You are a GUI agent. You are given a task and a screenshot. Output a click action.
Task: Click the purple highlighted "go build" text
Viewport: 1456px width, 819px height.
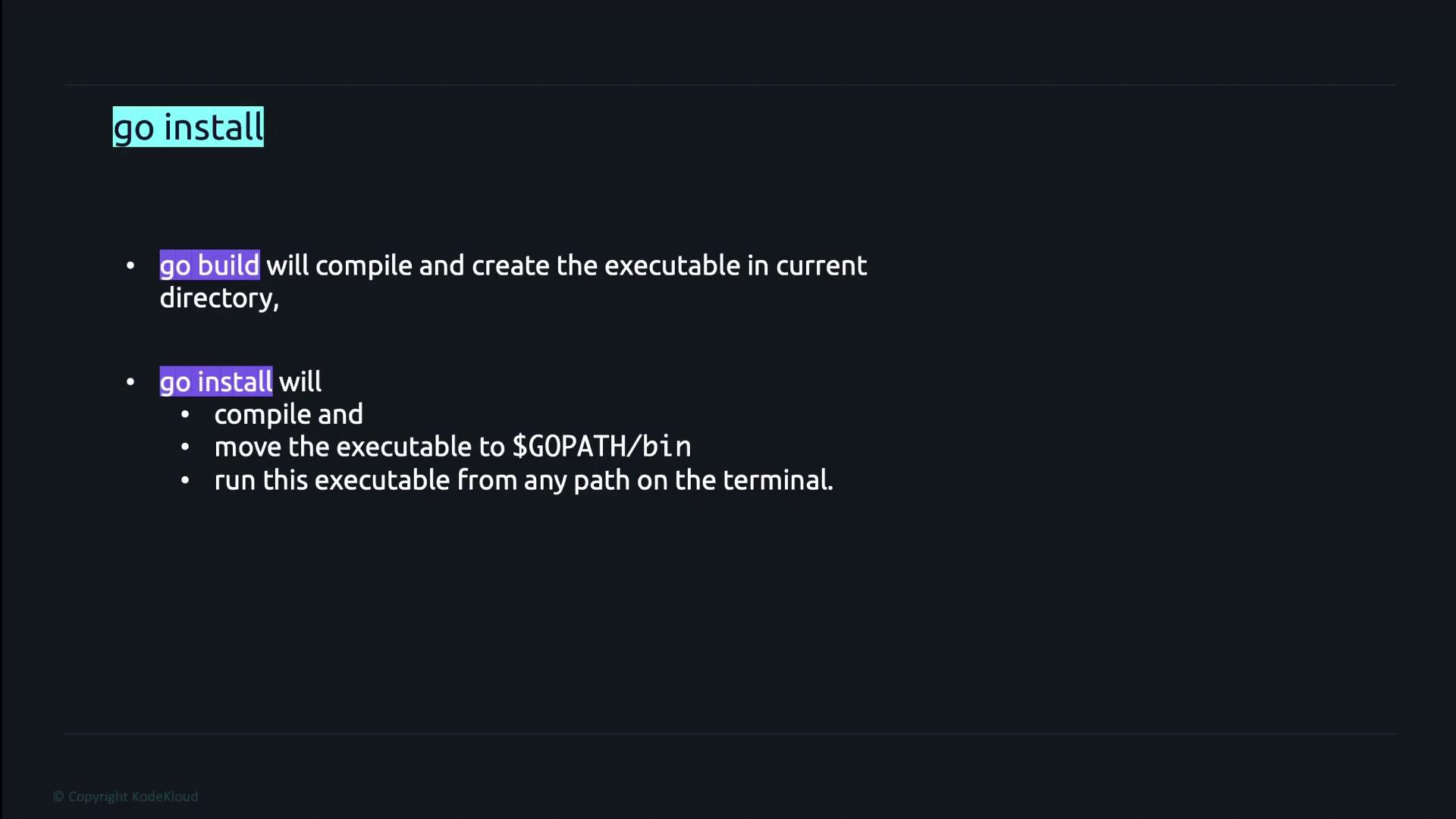coord(209,265)
